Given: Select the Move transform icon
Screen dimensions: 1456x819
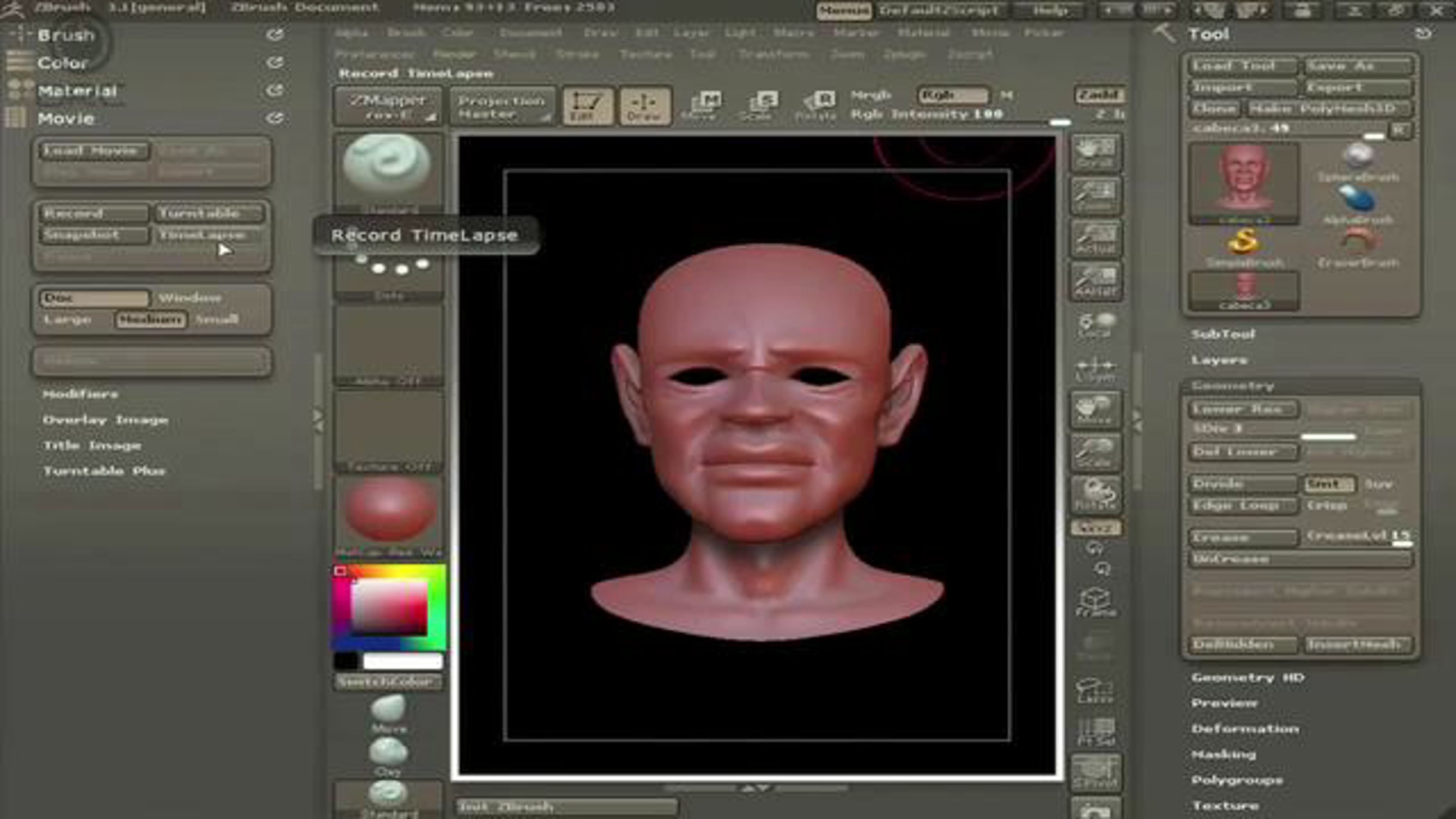Looking at the screenshot, I should pos(705,104).
